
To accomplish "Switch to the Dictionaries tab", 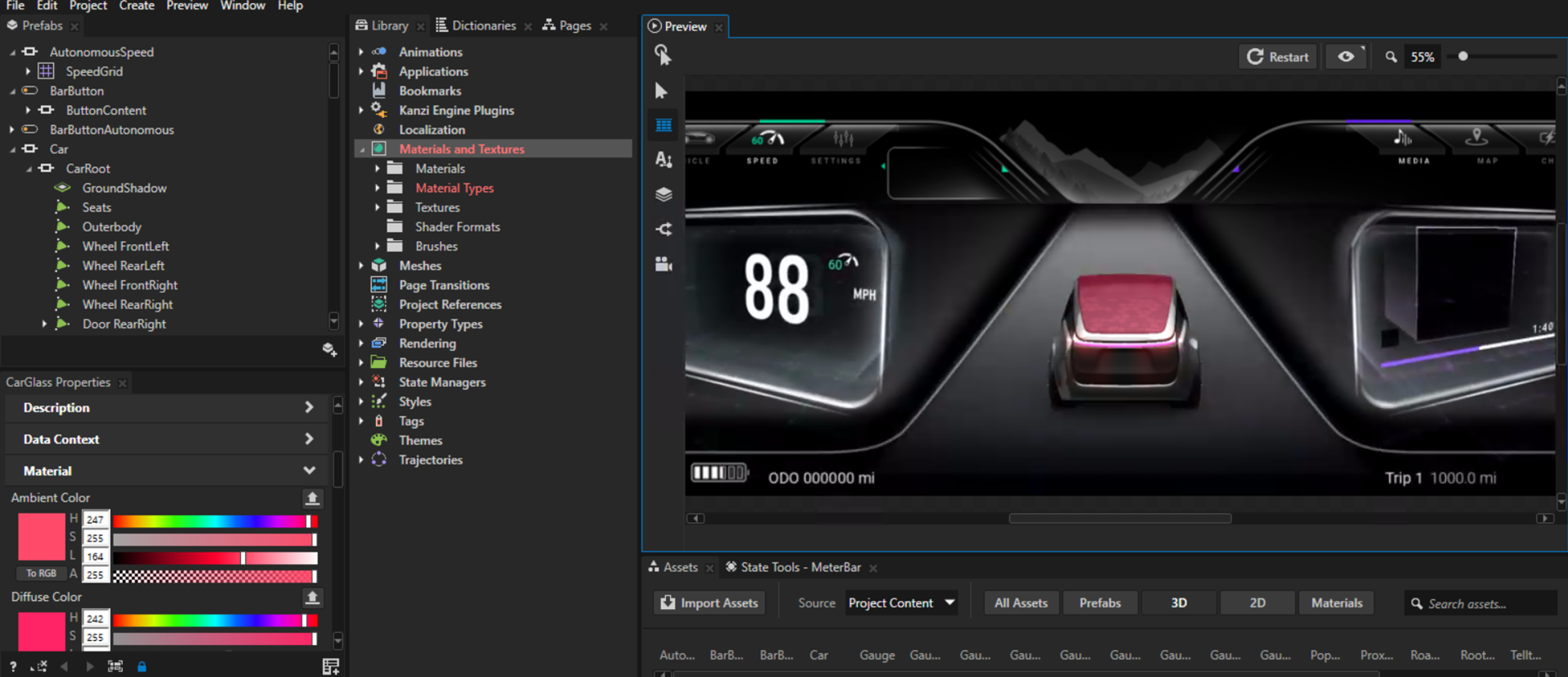I will click(x=483, y=26).
